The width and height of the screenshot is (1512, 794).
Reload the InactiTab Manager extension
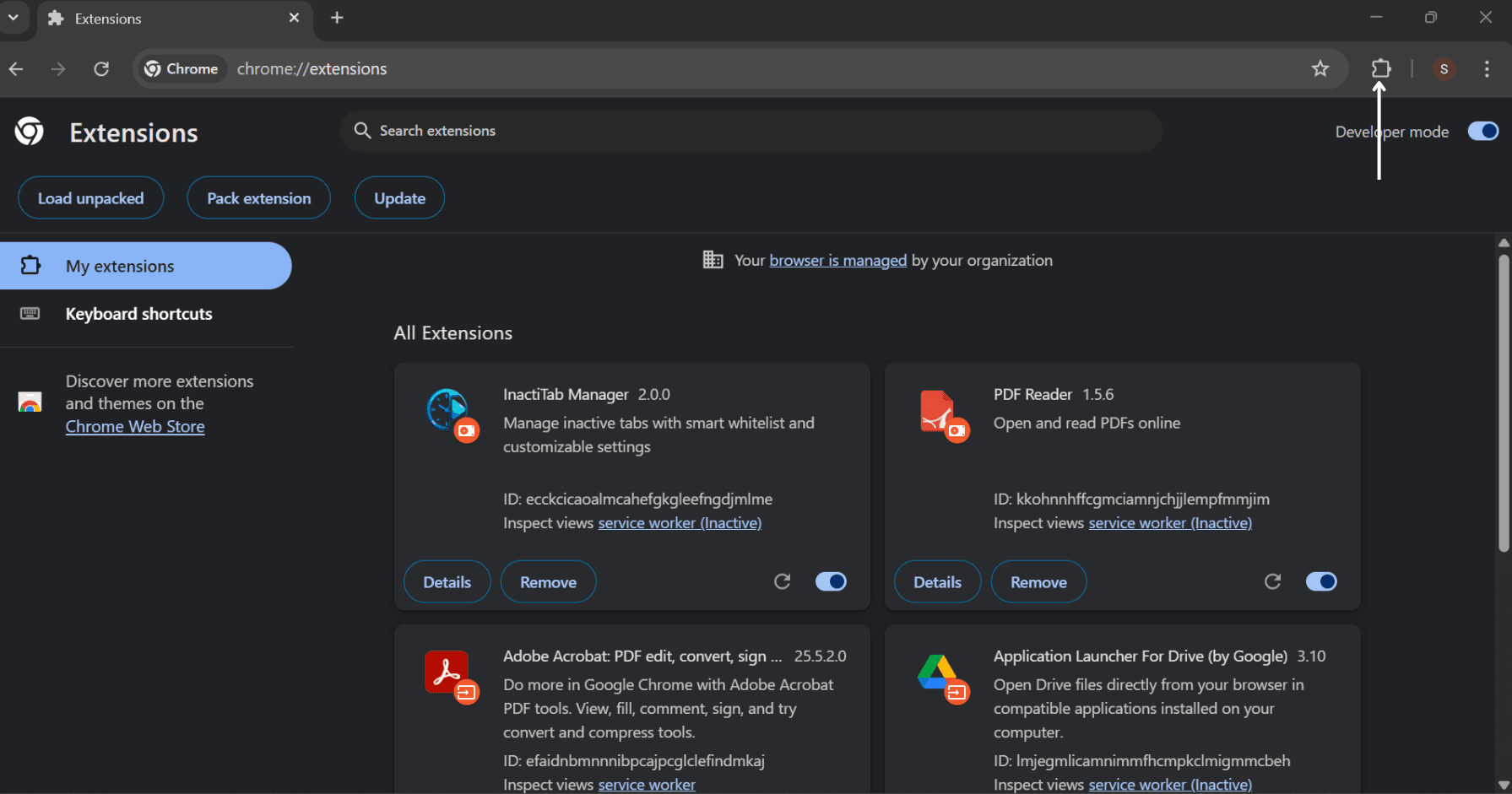pos(783,581)
